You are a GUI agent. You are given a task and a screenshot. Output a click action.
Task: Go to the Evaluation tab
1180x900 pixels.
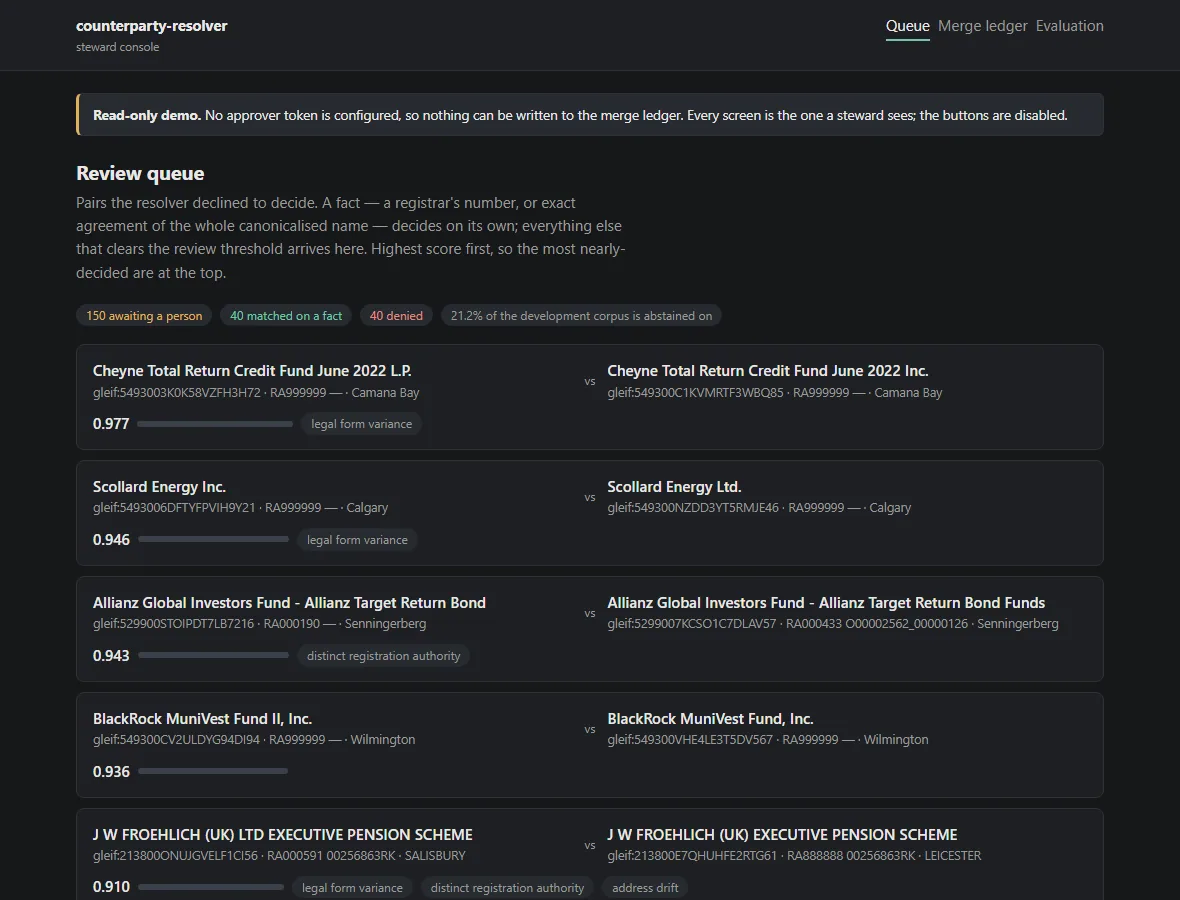[1069, 26]
